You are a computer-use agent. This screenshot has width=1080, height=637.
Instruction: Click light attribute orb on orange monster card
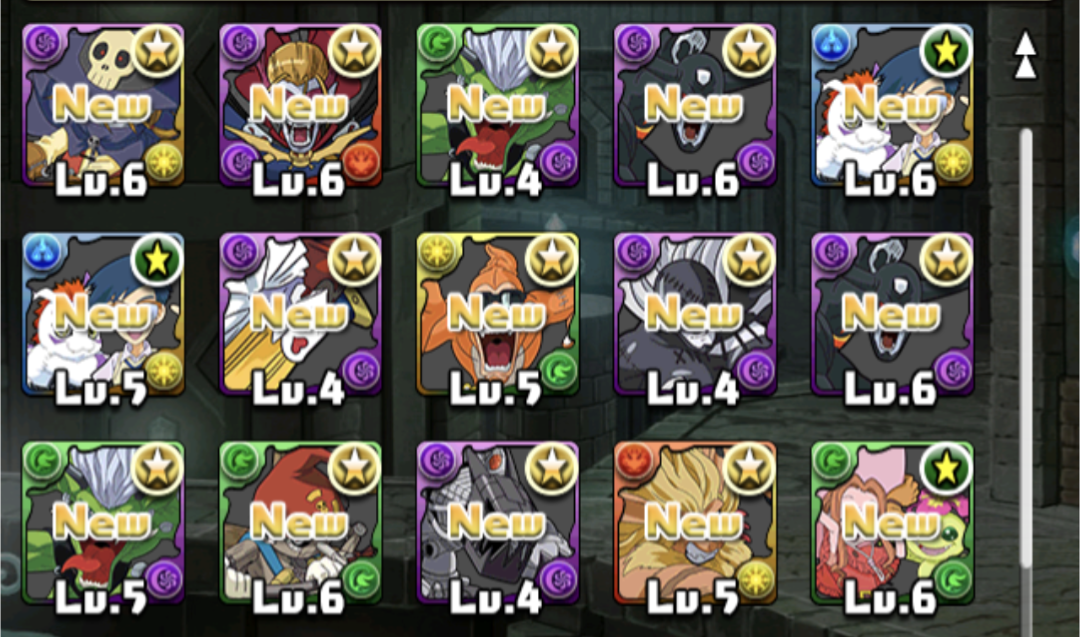[437, 253]
